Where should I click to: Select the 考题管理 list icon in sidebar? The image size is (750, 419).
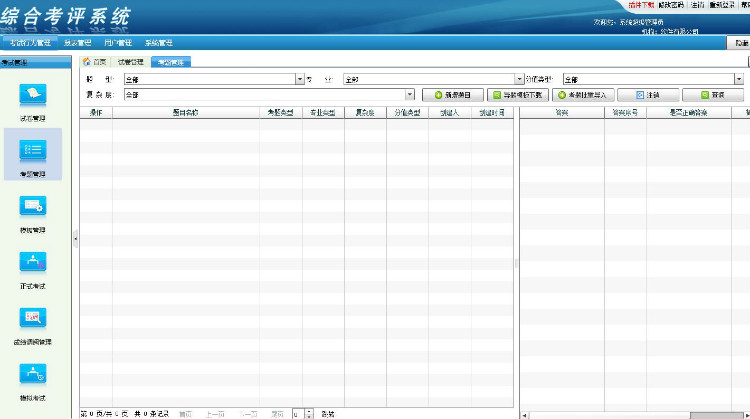tap(33, 150)
